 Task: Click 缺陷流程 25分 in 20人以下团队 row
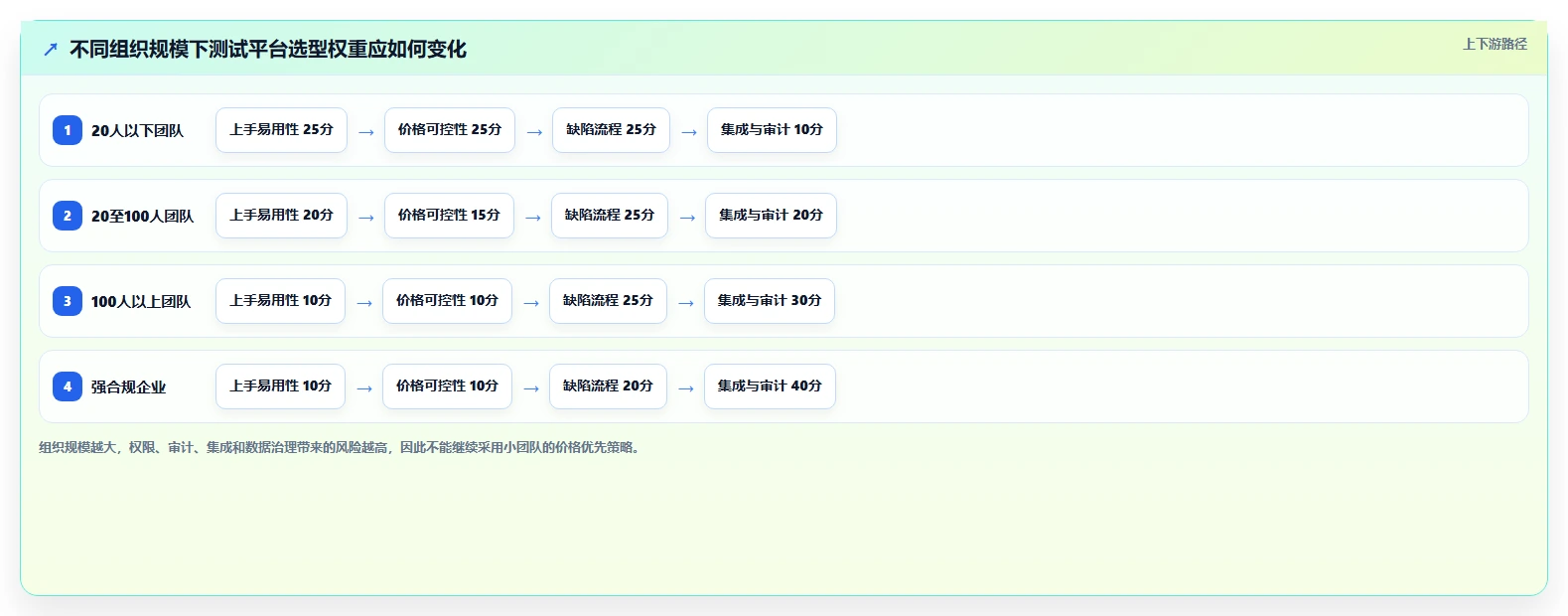click(611, 130)
